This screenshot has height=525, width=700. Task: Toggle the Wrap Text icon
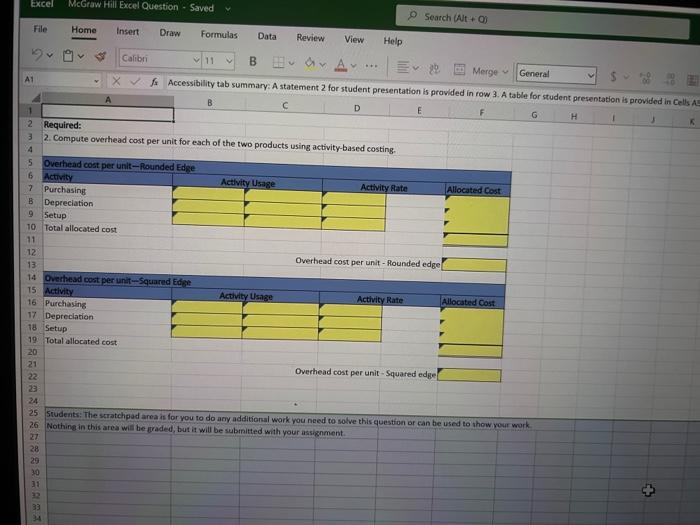(x=434, y=69)
